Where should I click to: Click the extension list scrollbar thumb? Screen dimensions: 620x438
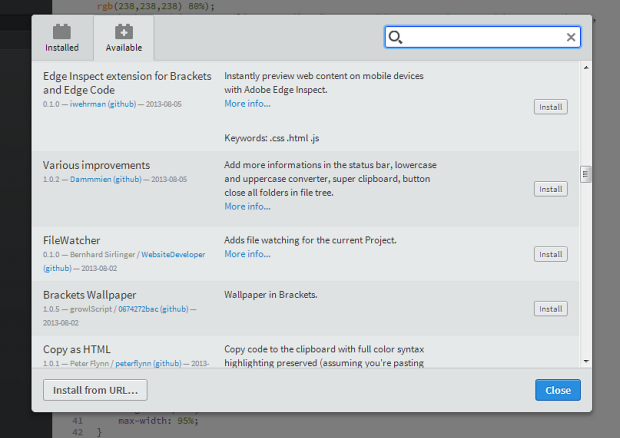click(x=585, y=174)
